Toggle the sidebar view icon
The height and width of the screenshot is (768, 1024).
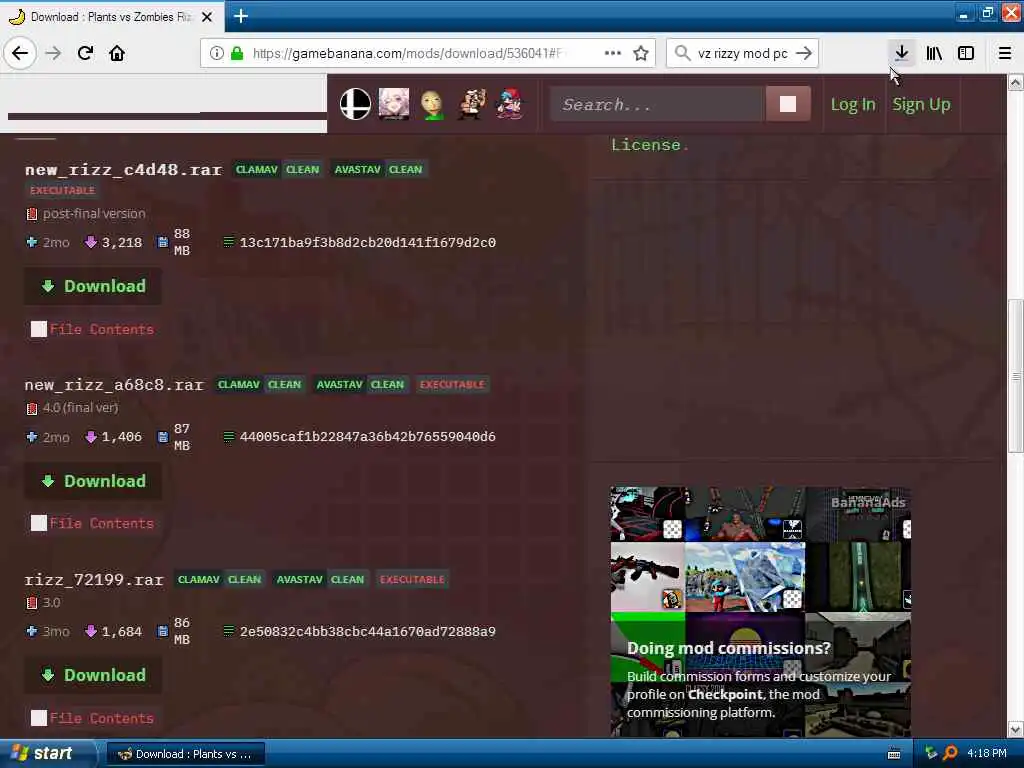[x=966, y=54]
